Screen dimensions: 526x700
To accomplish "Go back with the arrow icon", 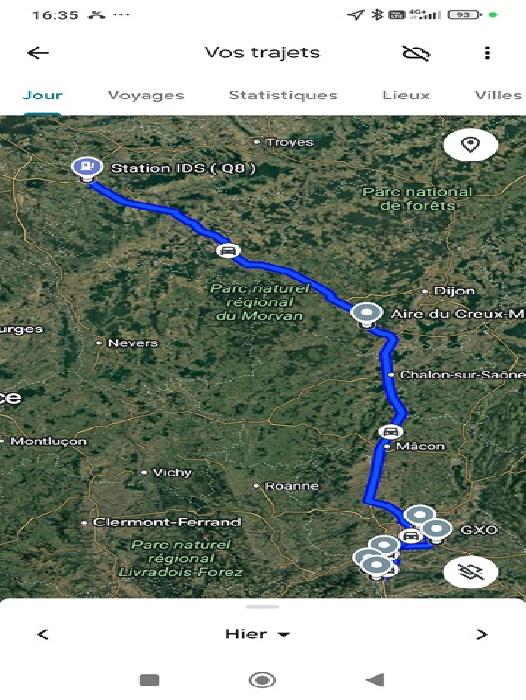I will [38, 53].
